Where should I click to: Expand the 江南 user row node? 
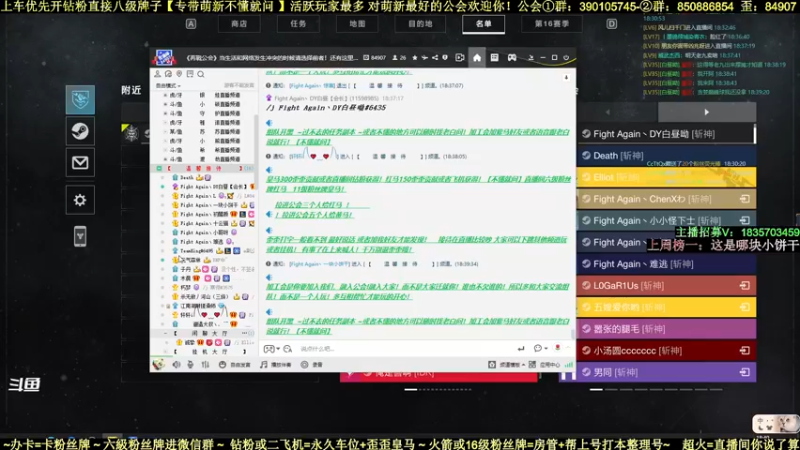point(168,306)
